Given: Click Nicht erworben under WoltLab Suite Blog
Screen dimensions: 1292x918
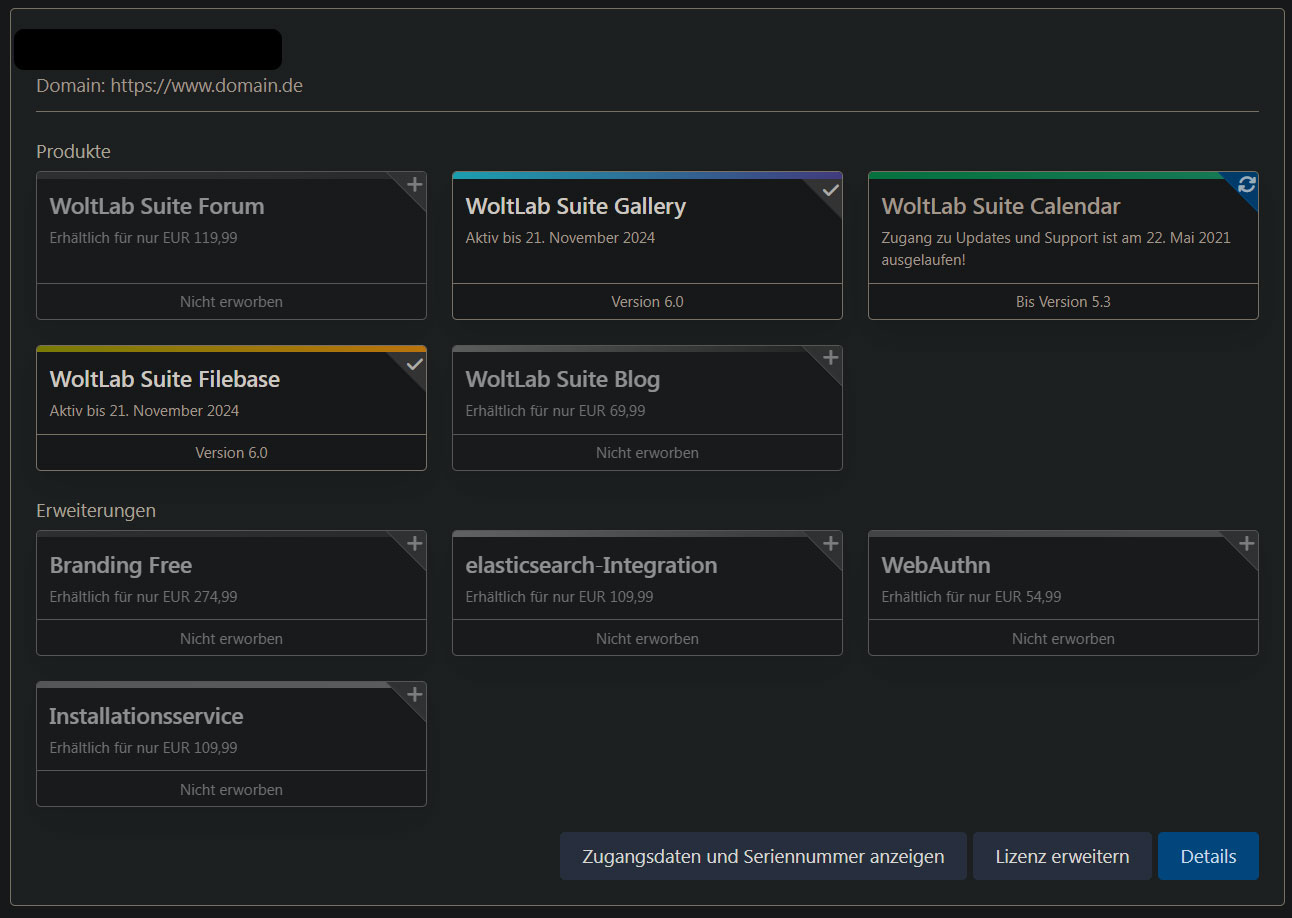Looking at the screenshot, I should [647, 452].
